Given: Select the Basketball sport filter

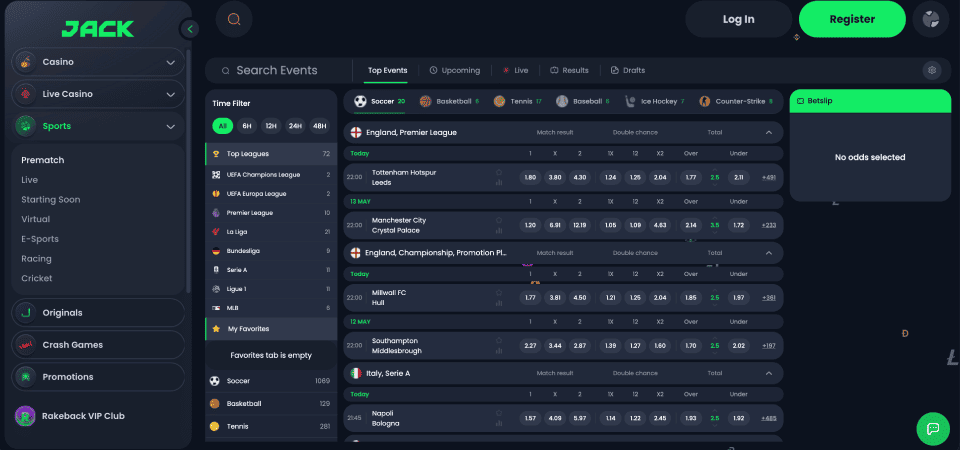Looking at the screenshot, I should [x=449, y=101].
